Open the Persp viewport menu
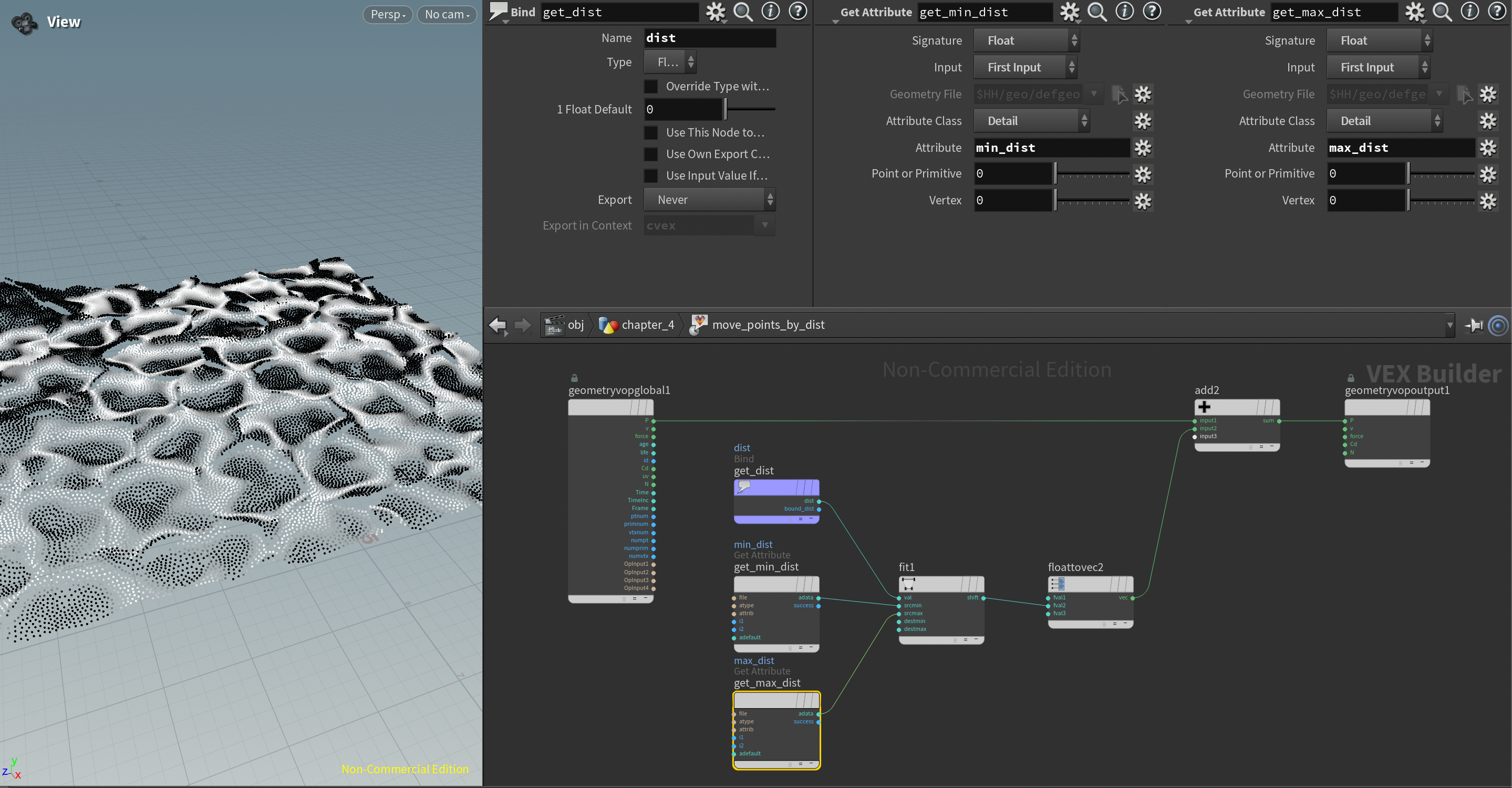Image resolution: width=1512 pixels, height=788 pixels. (x=388, y=14)
